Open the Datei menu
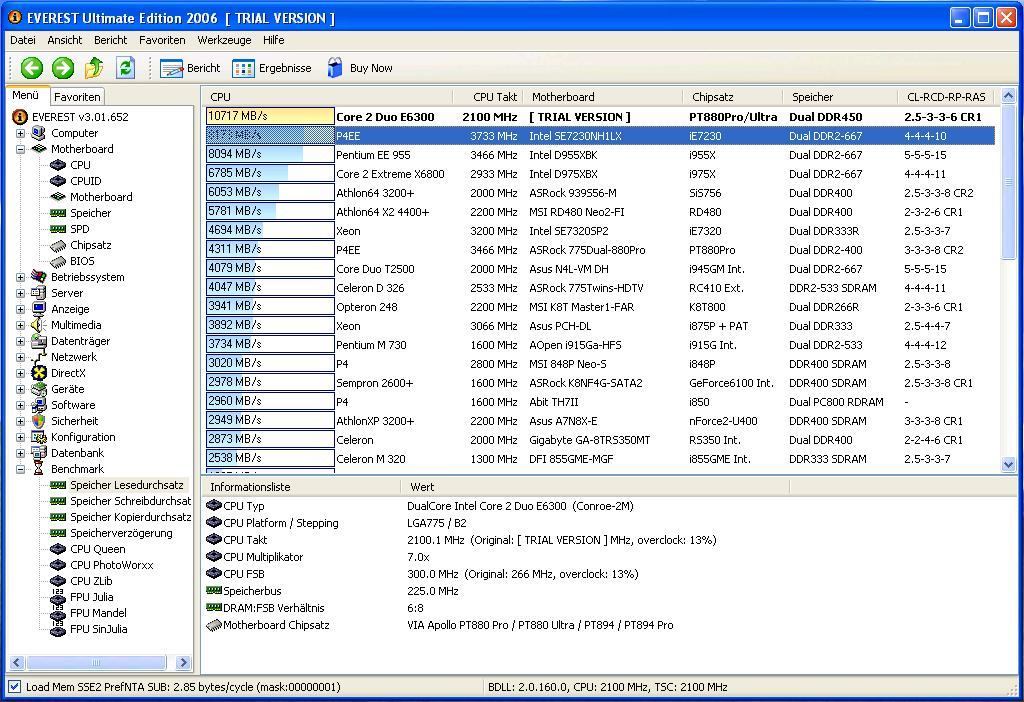Screen dimensions: 1024x702 point(23,40)
